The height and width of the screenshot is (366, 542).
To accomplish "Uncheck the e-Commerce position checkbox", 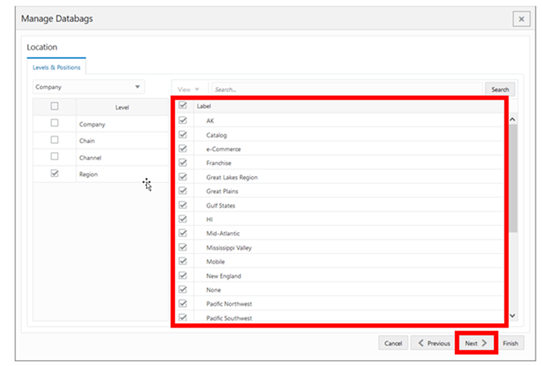I will [x=183, y=149].
